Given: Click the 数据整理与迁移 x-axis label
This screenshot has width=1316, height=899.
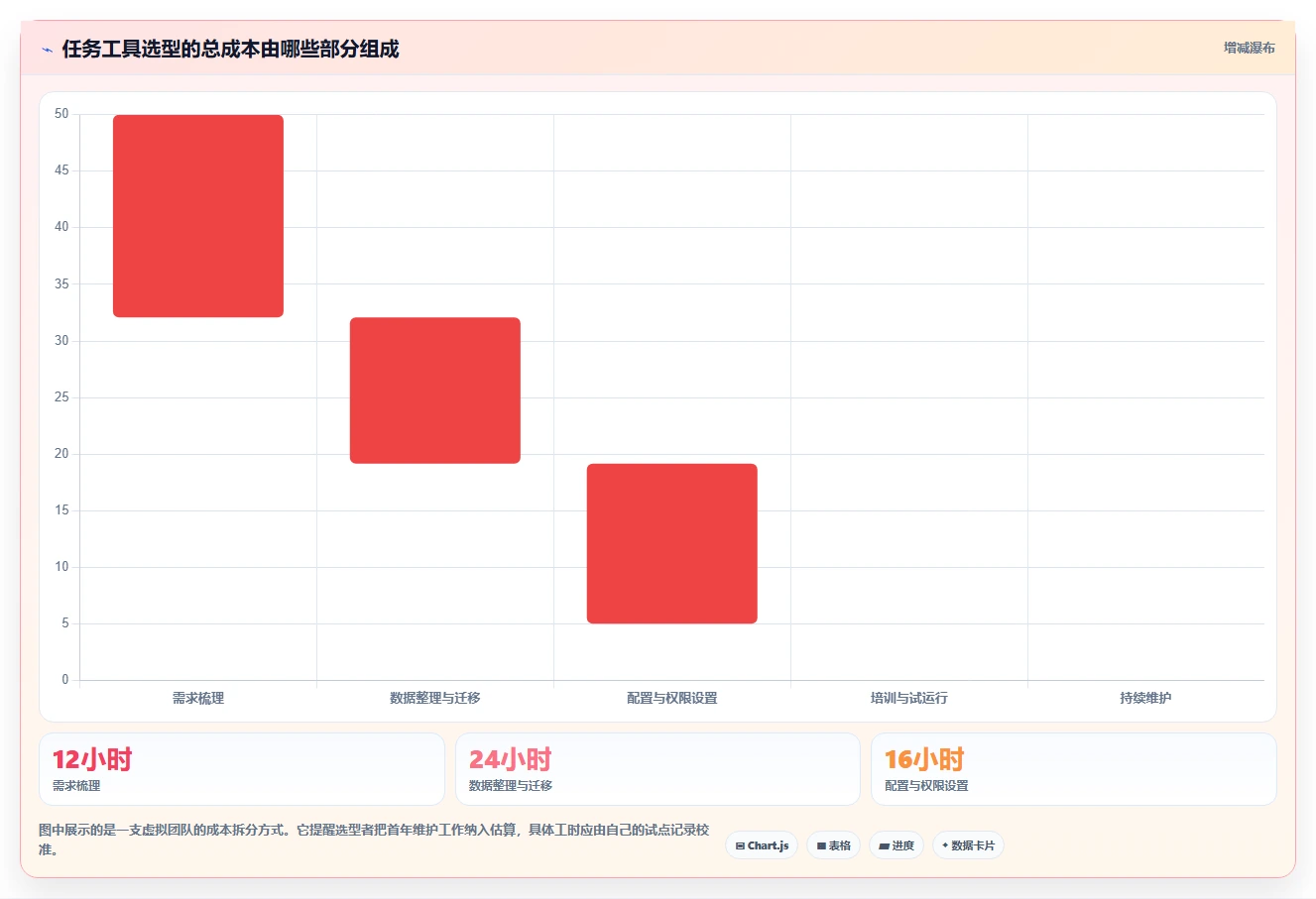Looking at the screenshot, I should 435,698.
